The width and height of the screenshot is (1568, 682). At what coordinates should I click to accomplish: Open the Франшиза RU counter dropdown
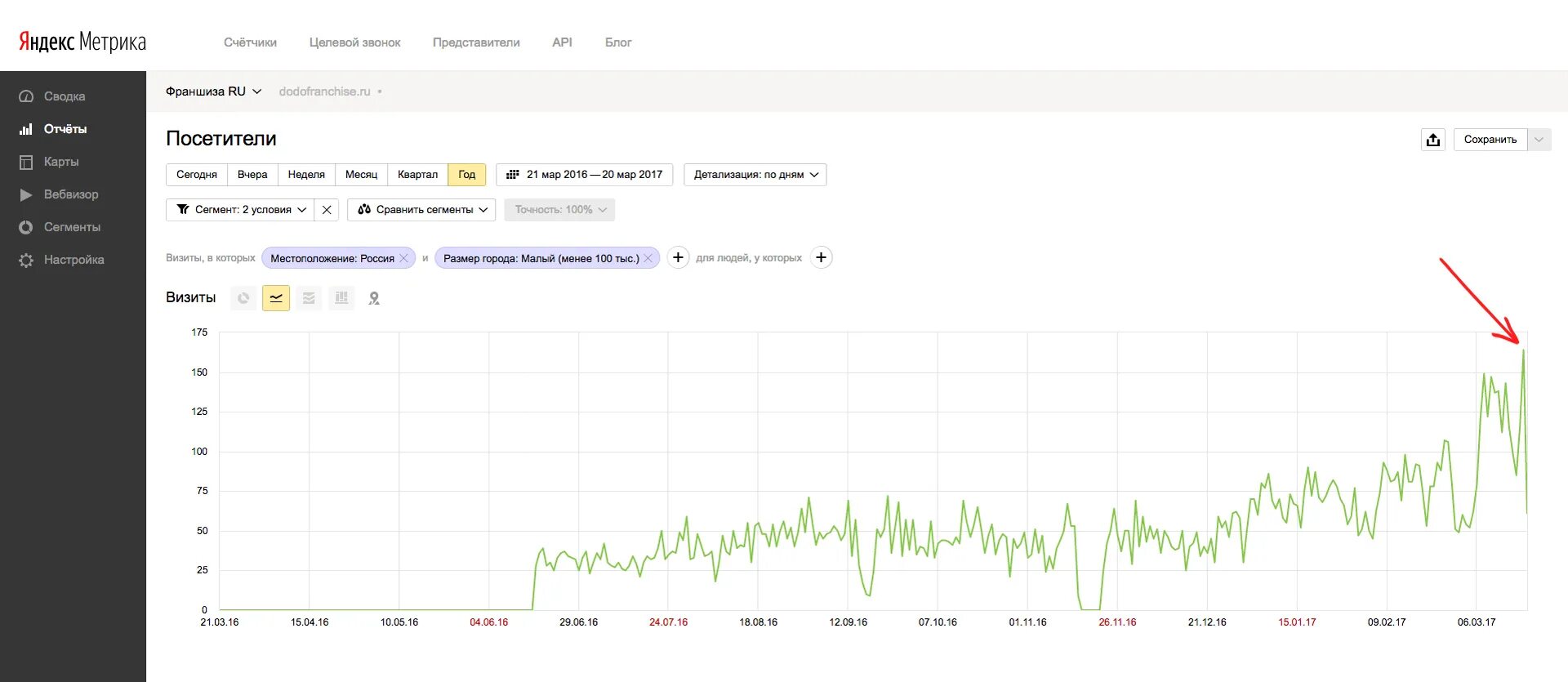[214, 91]
